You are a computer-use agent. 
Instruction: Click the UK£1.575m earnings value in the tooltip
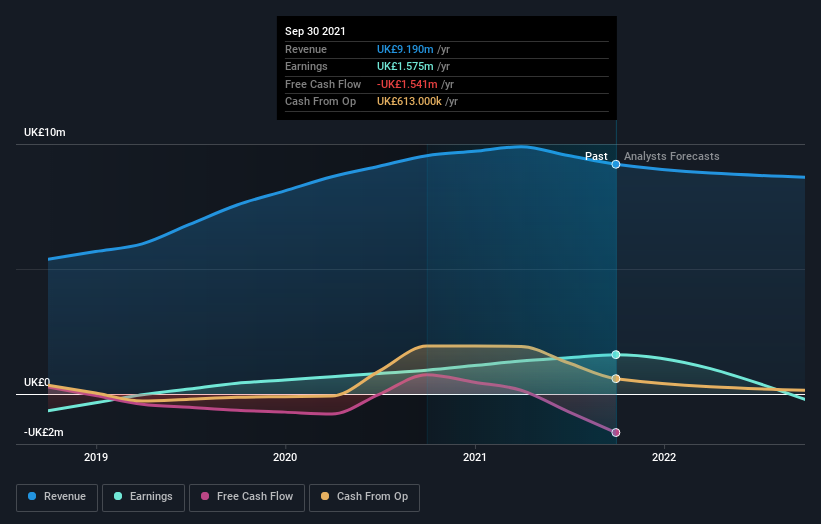pyautogui.click(x=405, y=66)
